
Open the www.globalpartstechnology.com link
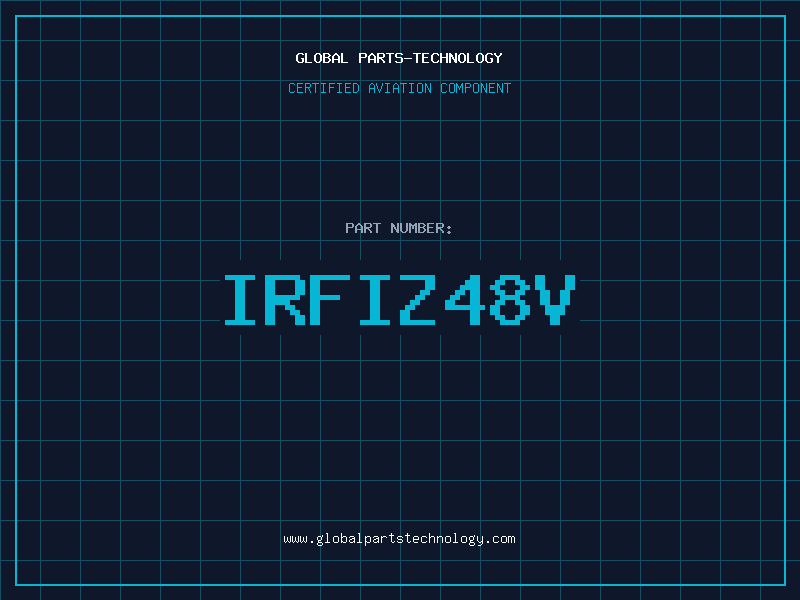click(x=399, y=539)
